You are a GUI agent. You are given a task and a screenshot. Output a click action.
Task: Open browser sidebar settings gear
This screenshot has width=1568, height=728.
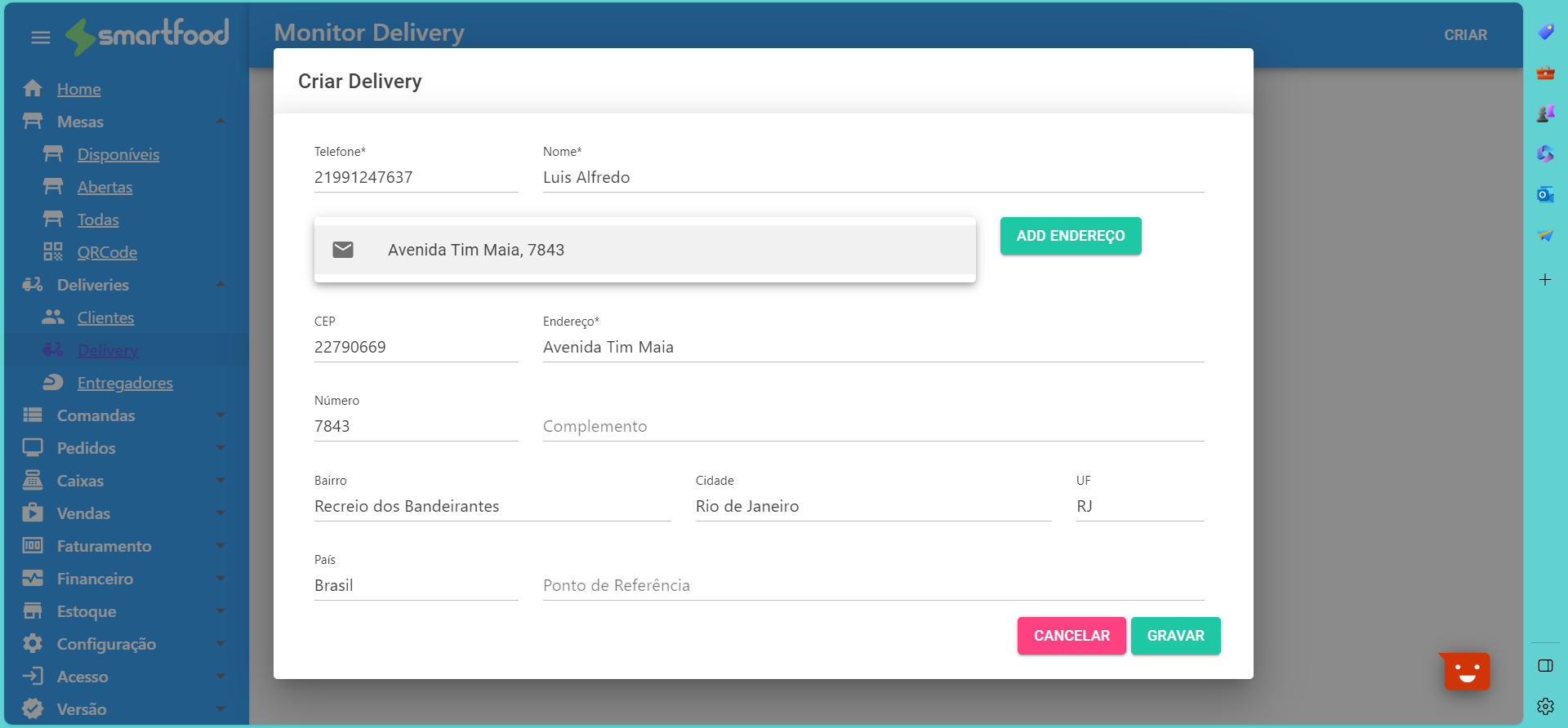pyautogui.click(x=1545, y=706)
